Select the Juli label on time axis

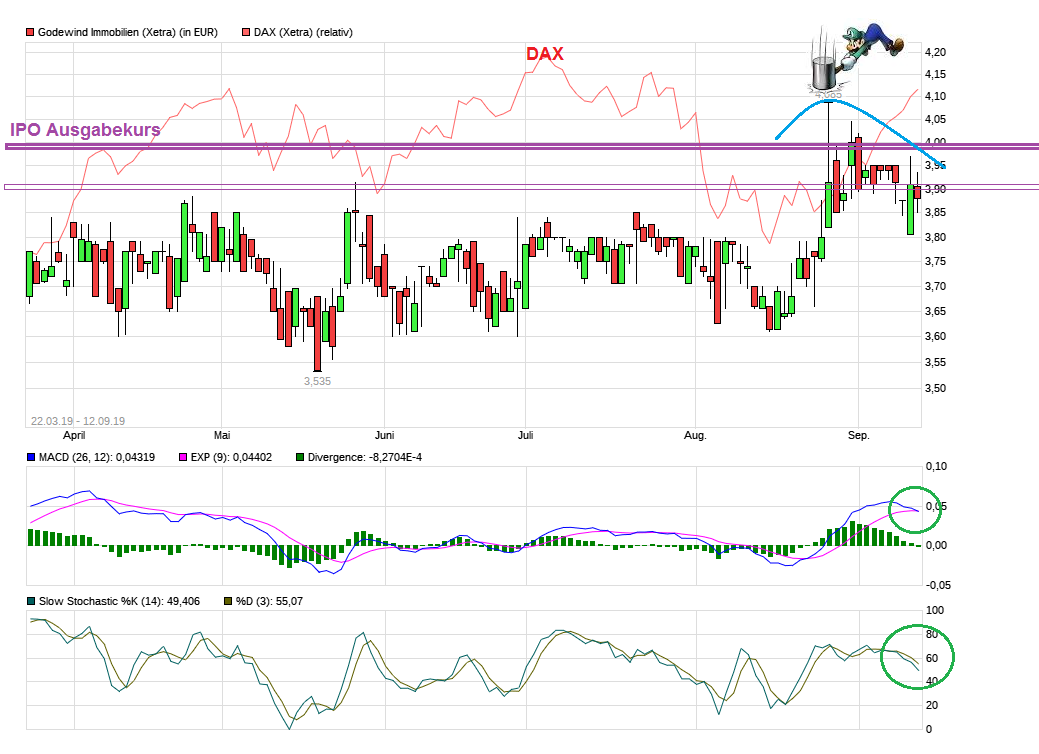click(527, 436)
